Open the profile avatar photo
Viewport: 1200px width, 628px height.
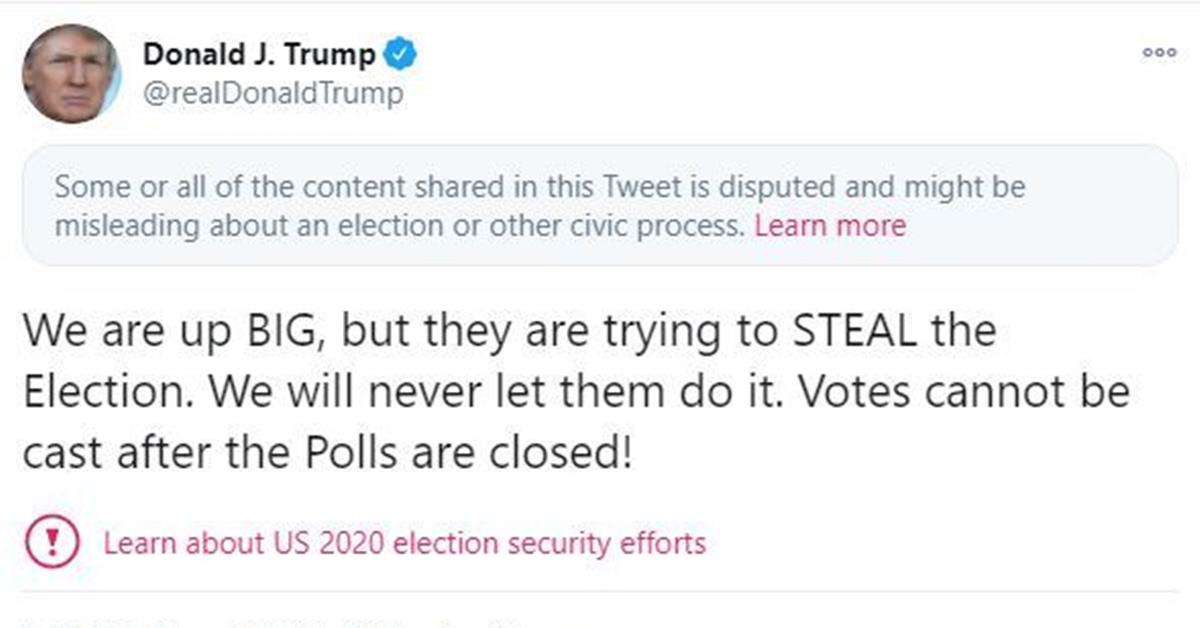pos(71,74)
